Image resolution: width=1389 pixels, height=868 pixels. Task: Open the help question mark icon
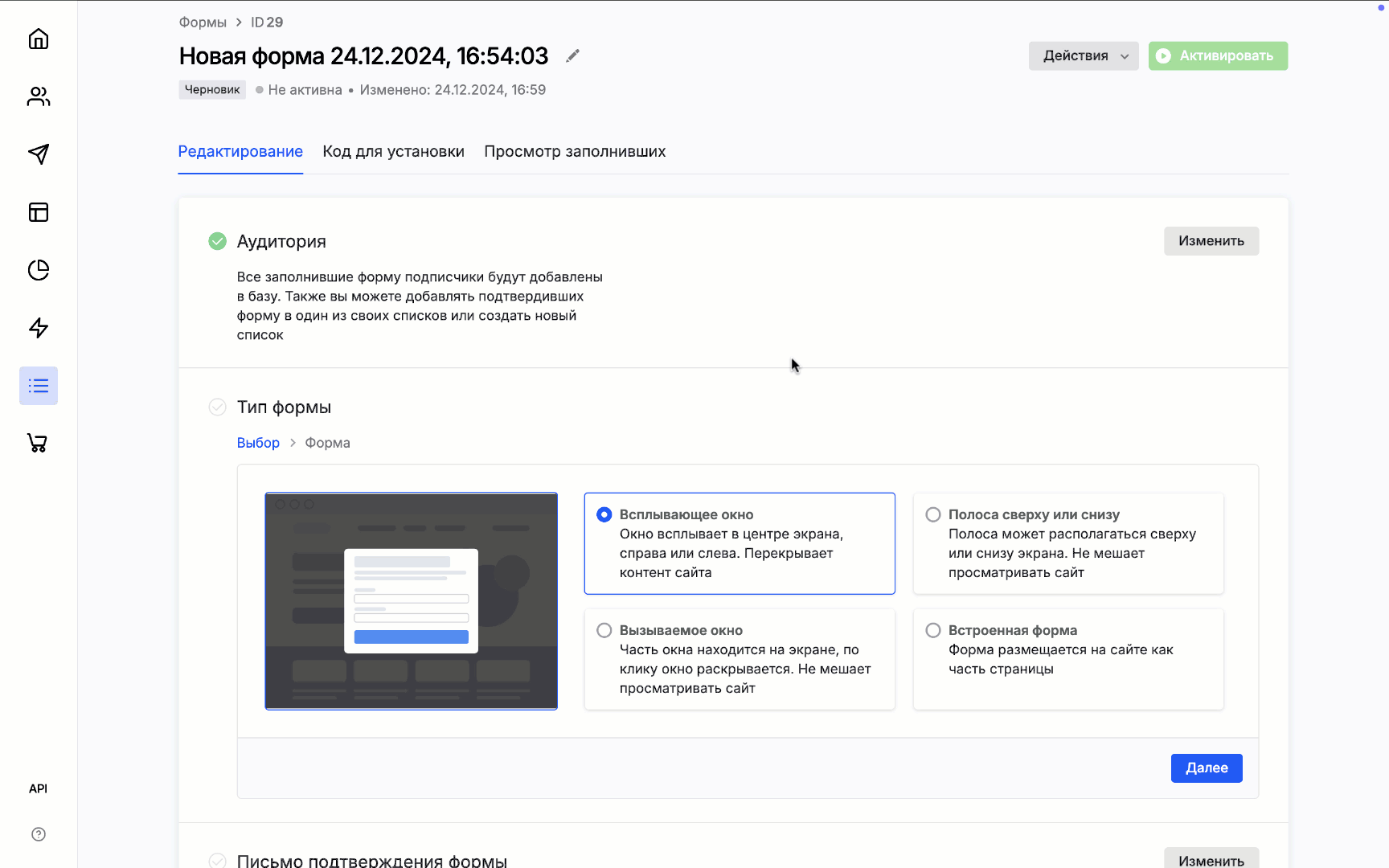[39, 834]
